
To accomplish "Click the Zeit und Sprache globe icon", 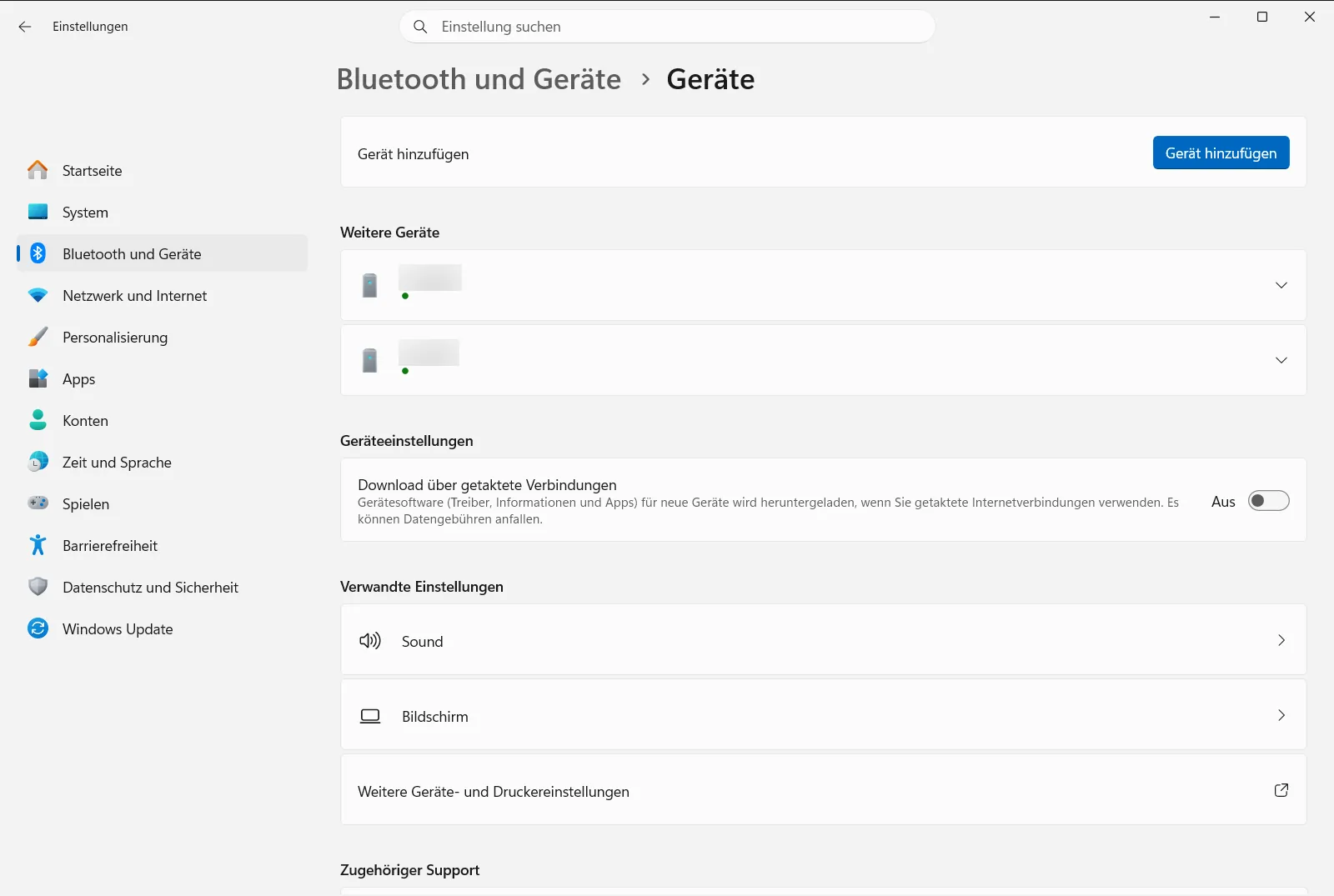I will [38, 462].
